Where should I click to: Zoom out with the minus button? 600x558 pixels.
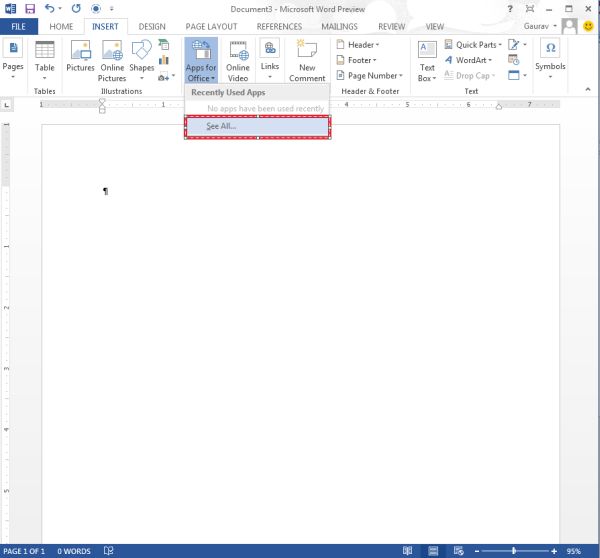pyautogui.click(x=476, y=551)
